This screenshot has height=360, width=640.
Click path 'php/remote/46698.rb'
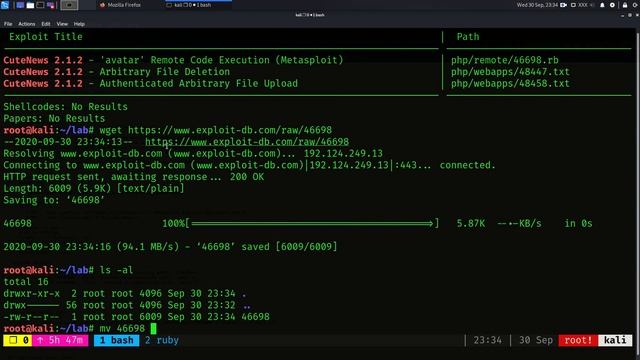coord(504,60)
